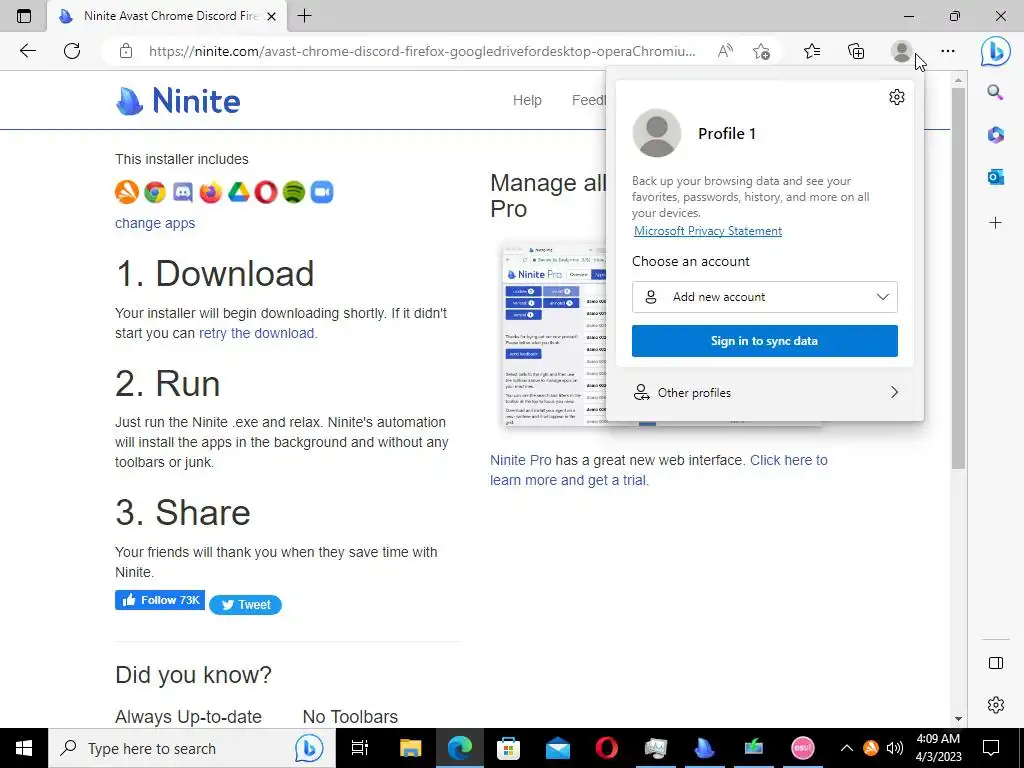Click the Ninite Pro screenshot thumbnail
This screenshot has width=1024, height=768.
point(556,334)
